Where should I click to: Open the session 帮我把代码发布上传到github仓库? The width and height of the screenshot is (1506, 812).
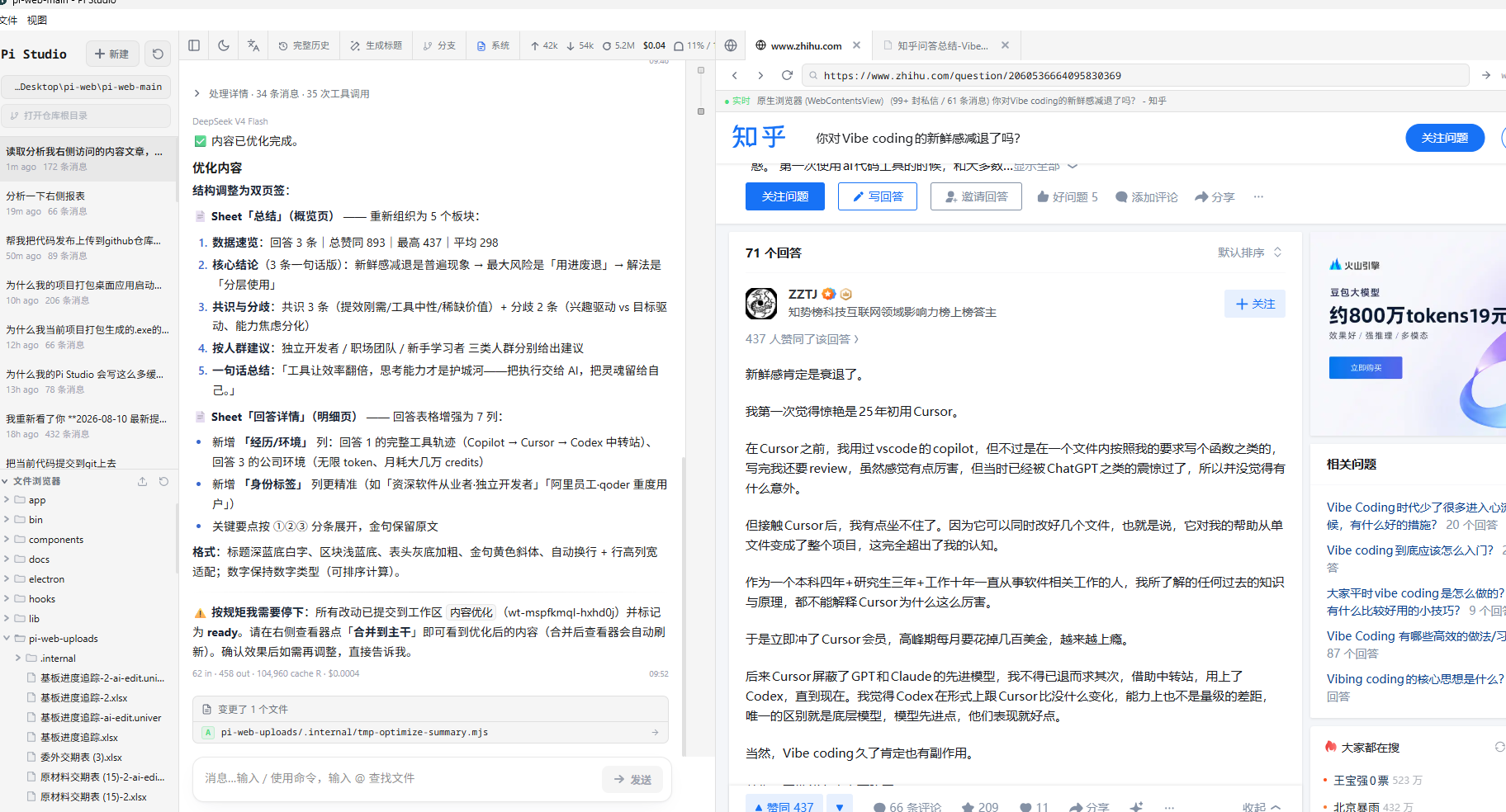coord(88,248)
